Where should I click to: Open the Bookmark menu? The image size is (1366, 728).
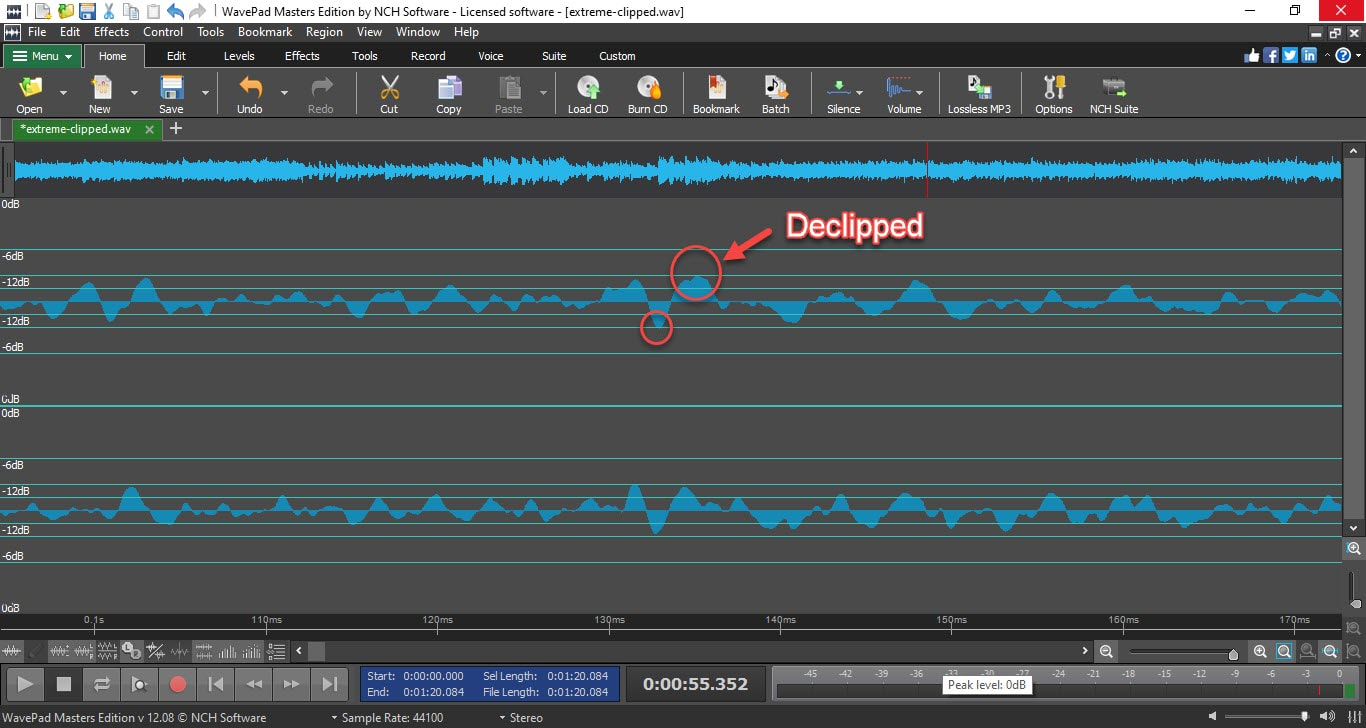(x=265, y=32)
